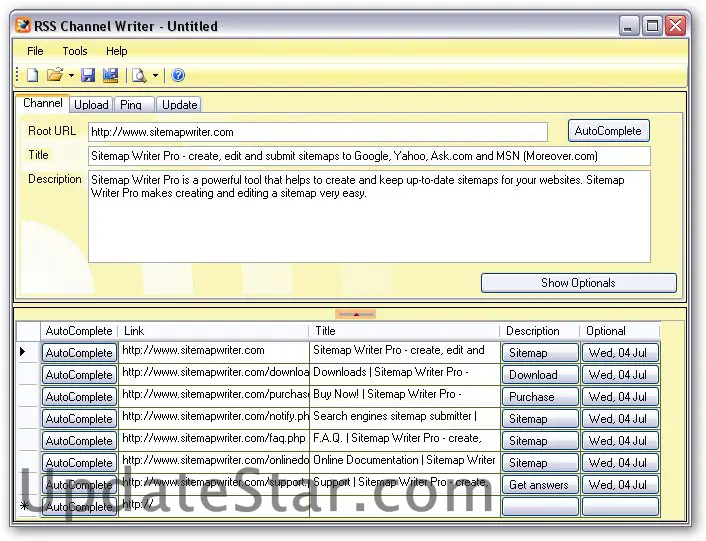
Task: Select the sitemapwriter.com/notify.php link cell
Action: click(214, 418)
